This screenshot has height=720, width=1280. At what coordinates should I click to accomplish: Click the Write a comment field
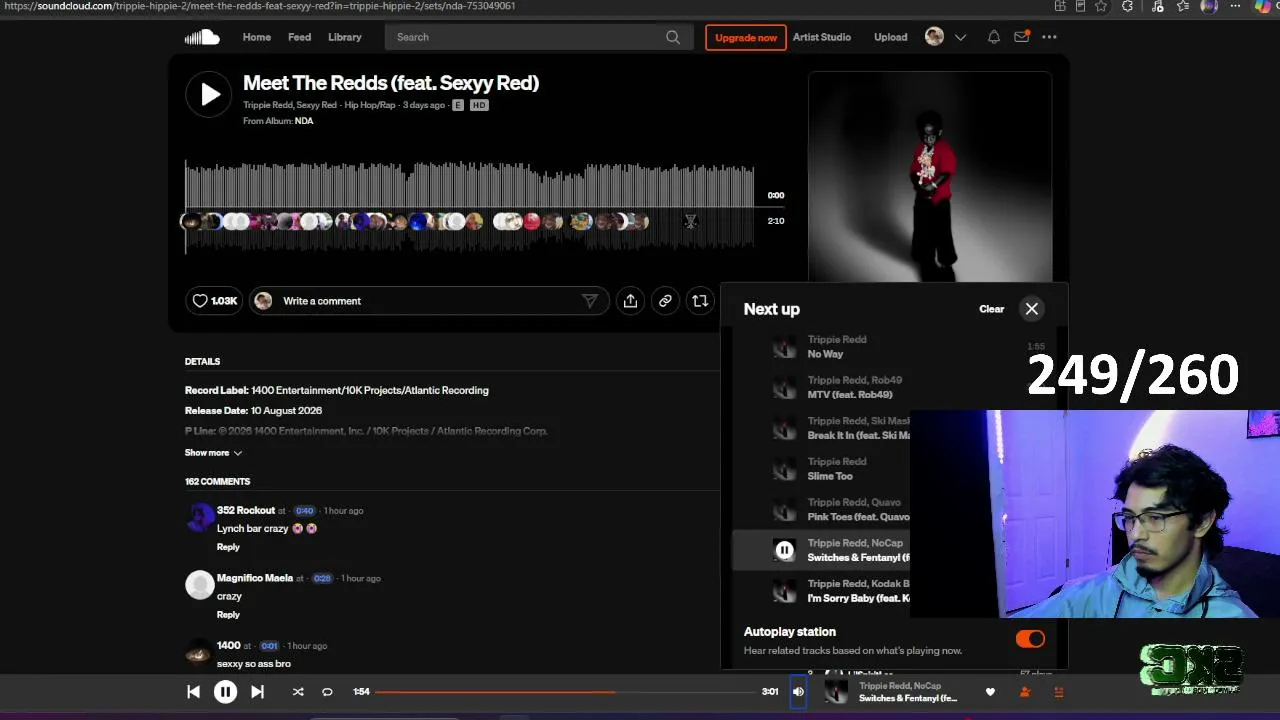click(430, 301)
